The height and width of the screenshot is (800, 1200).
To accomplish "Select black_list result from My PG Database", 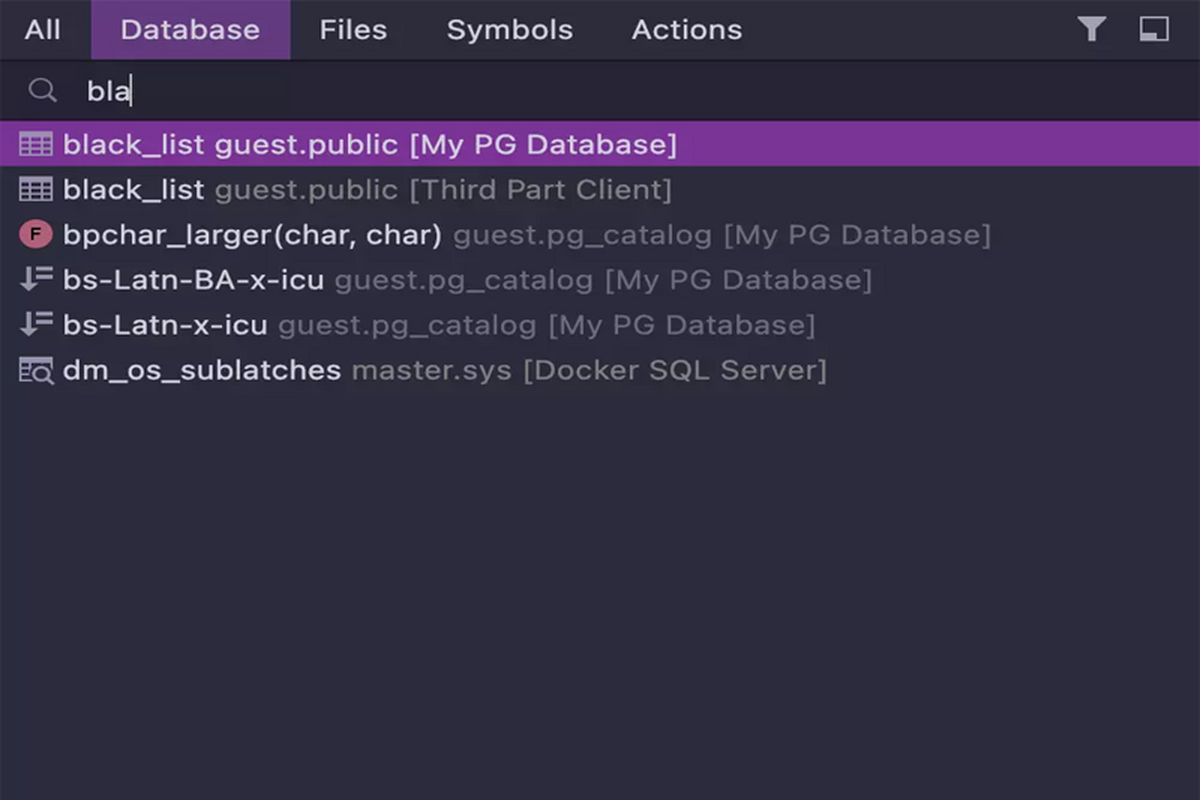I will click(370, 145).
